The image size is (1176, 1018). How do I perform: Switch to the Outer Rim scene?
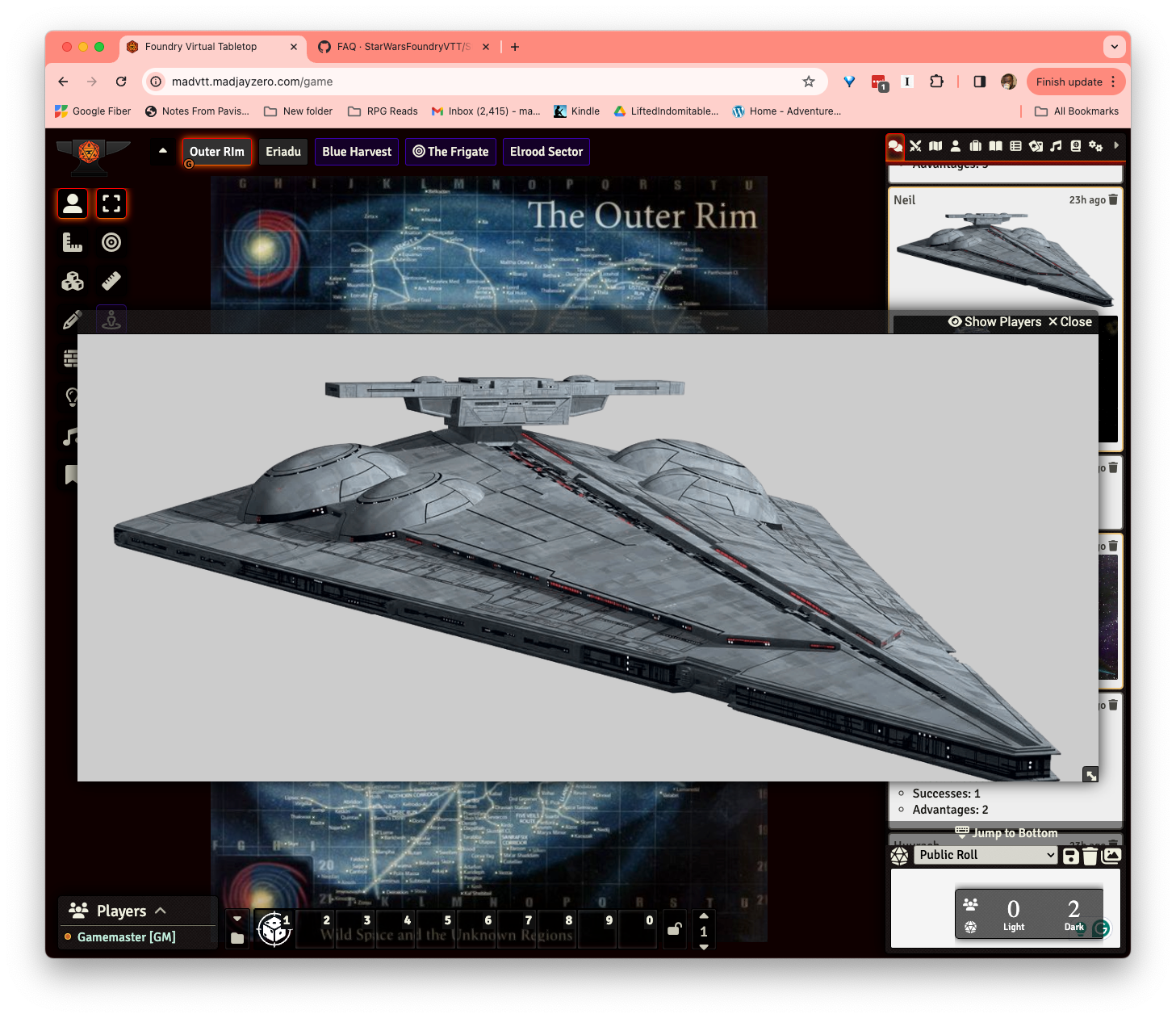216,152
